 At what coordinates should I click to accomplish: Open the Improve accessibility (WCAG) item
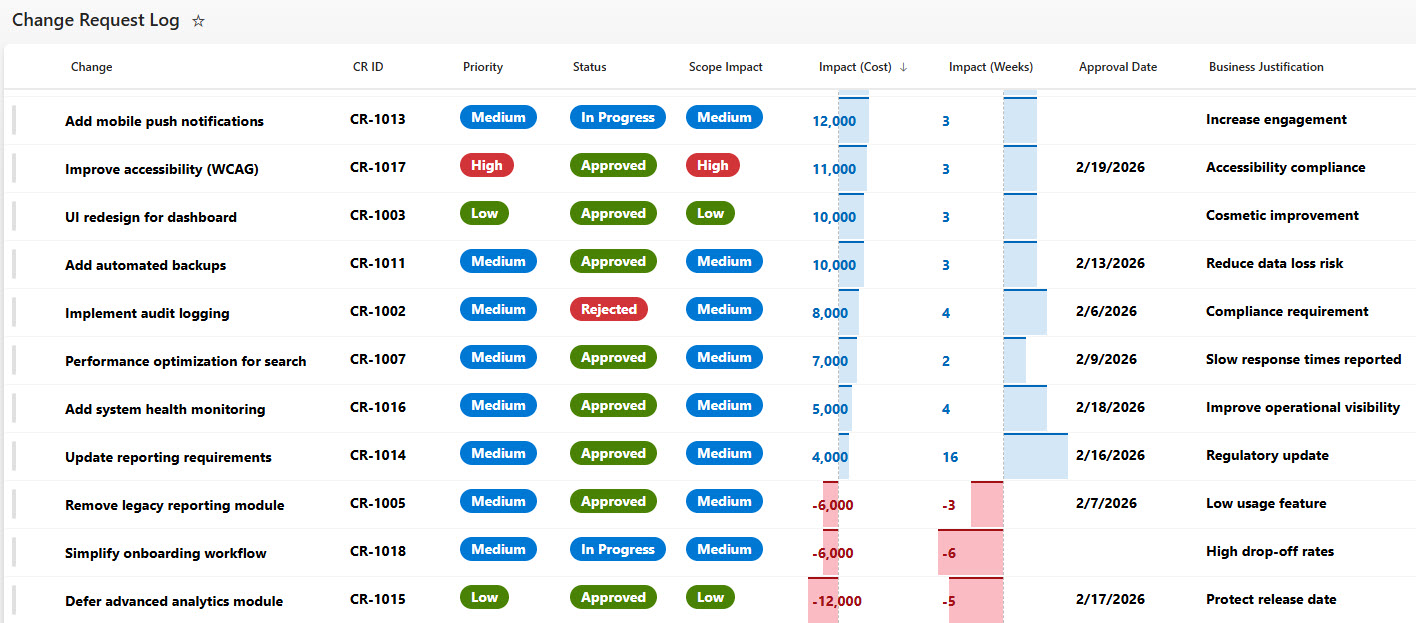tap(161, 169)
